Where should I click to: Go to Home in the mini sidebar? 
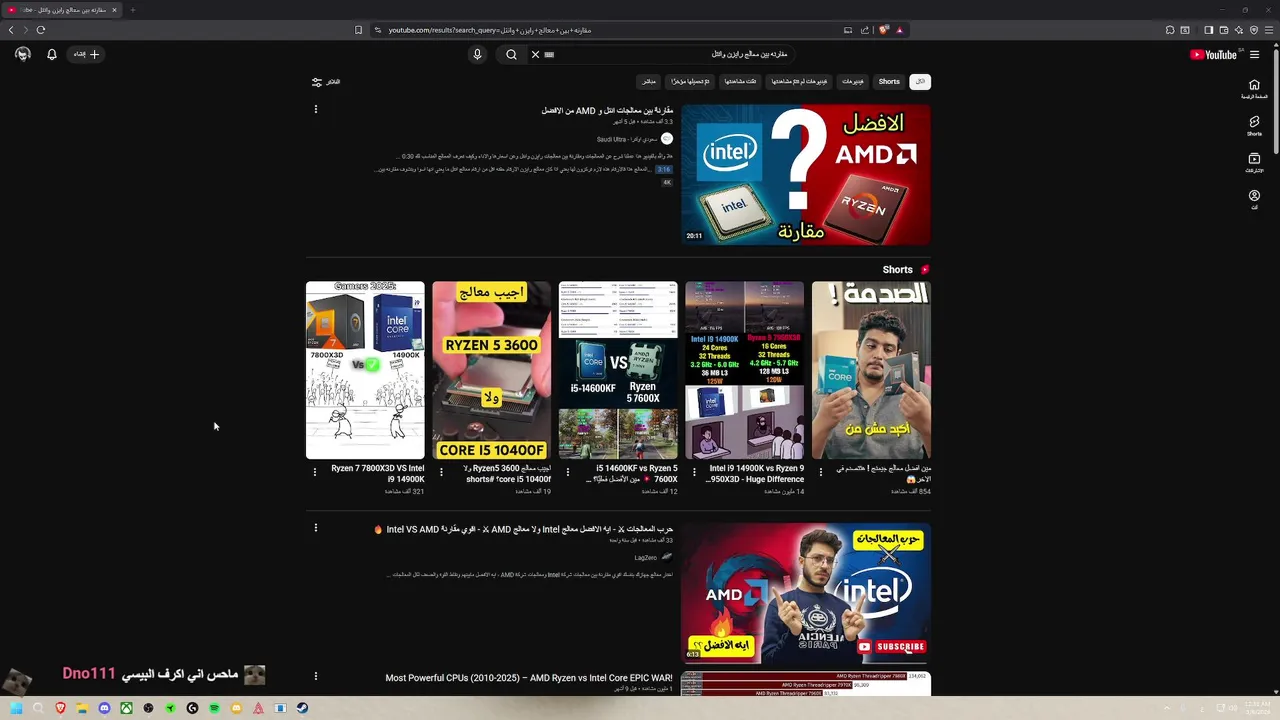tap(1254, 89)
